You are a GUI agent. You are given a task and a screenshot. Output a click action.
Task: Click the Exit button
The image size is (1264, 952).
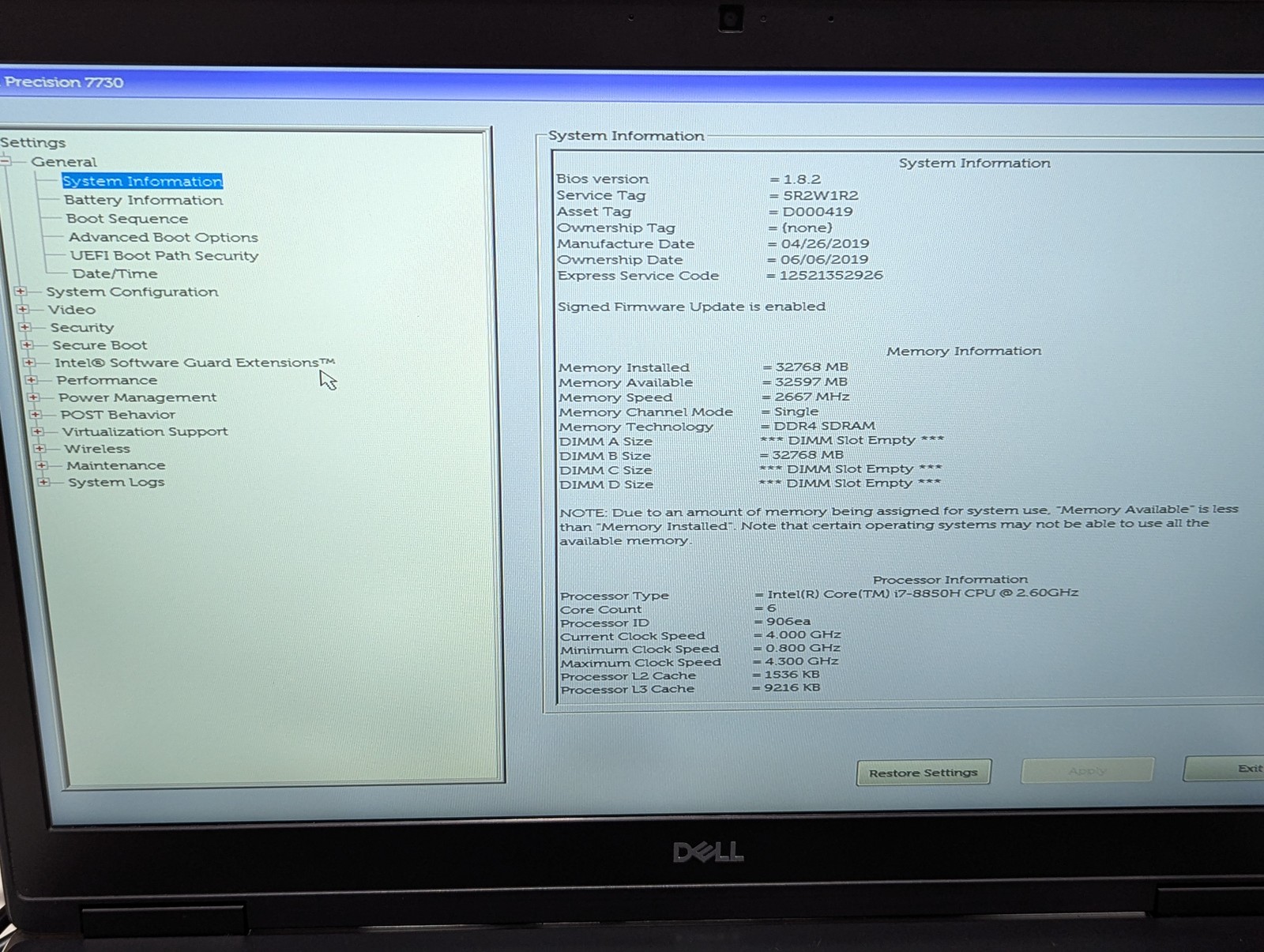1224,768
